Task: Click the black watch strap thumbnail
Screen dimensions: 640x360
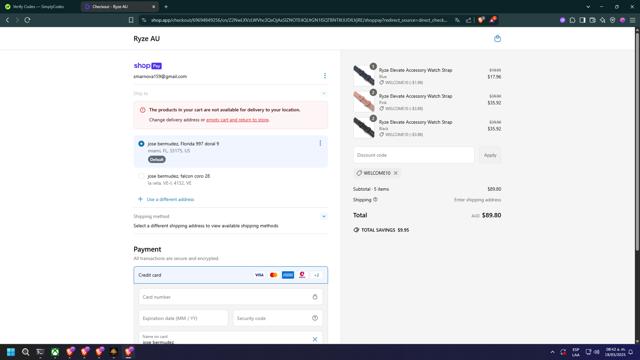Action: 364,128
